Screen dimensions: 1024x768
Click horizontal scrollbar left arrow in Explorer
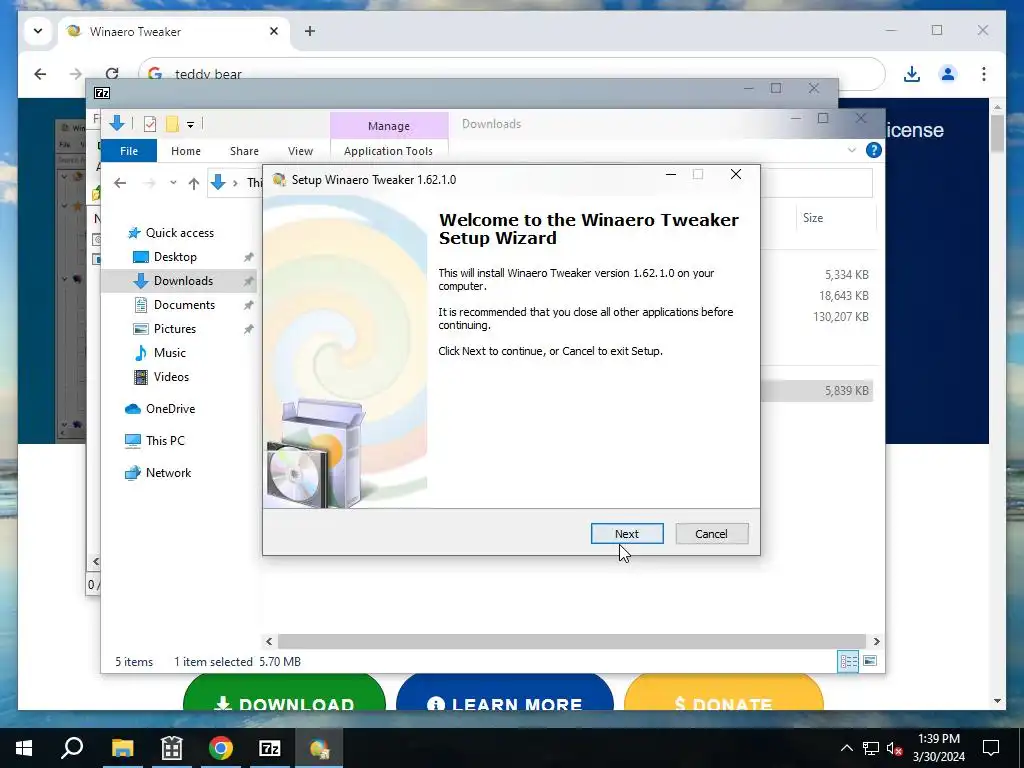click(x=268, y=641)
